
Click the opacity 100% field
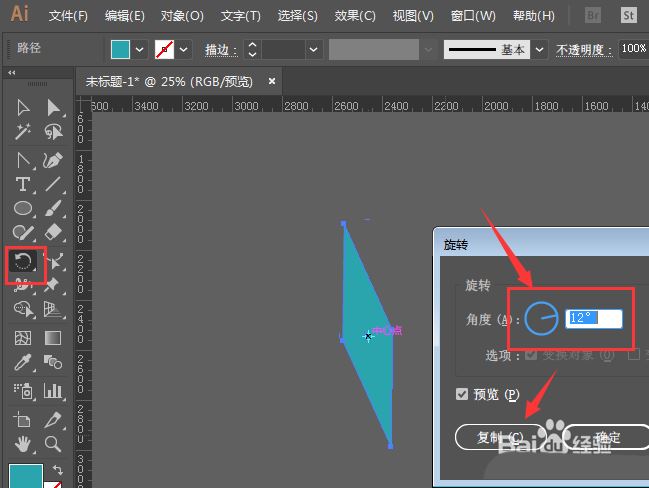[x=633, y=49]
